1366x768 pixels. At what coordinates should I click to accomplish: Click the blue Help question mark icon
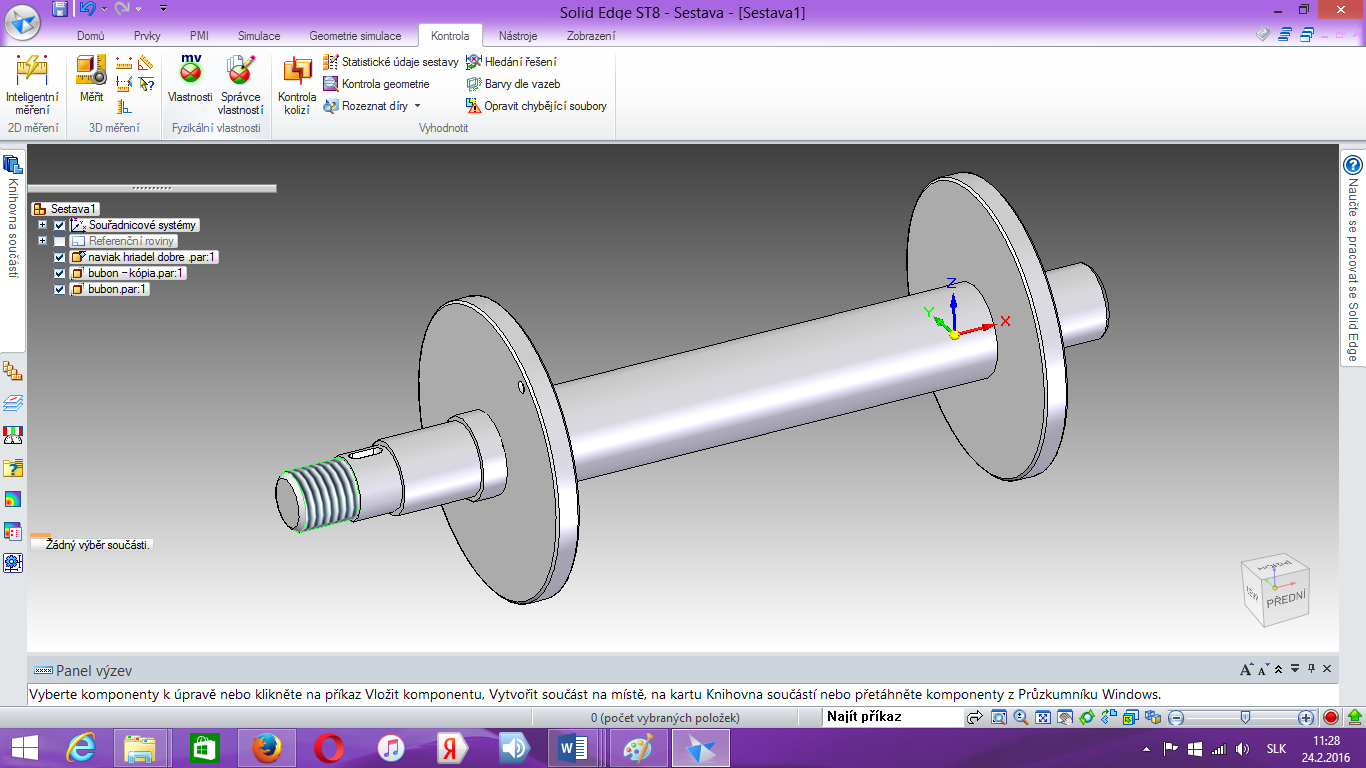click(x=1353, y=165)
